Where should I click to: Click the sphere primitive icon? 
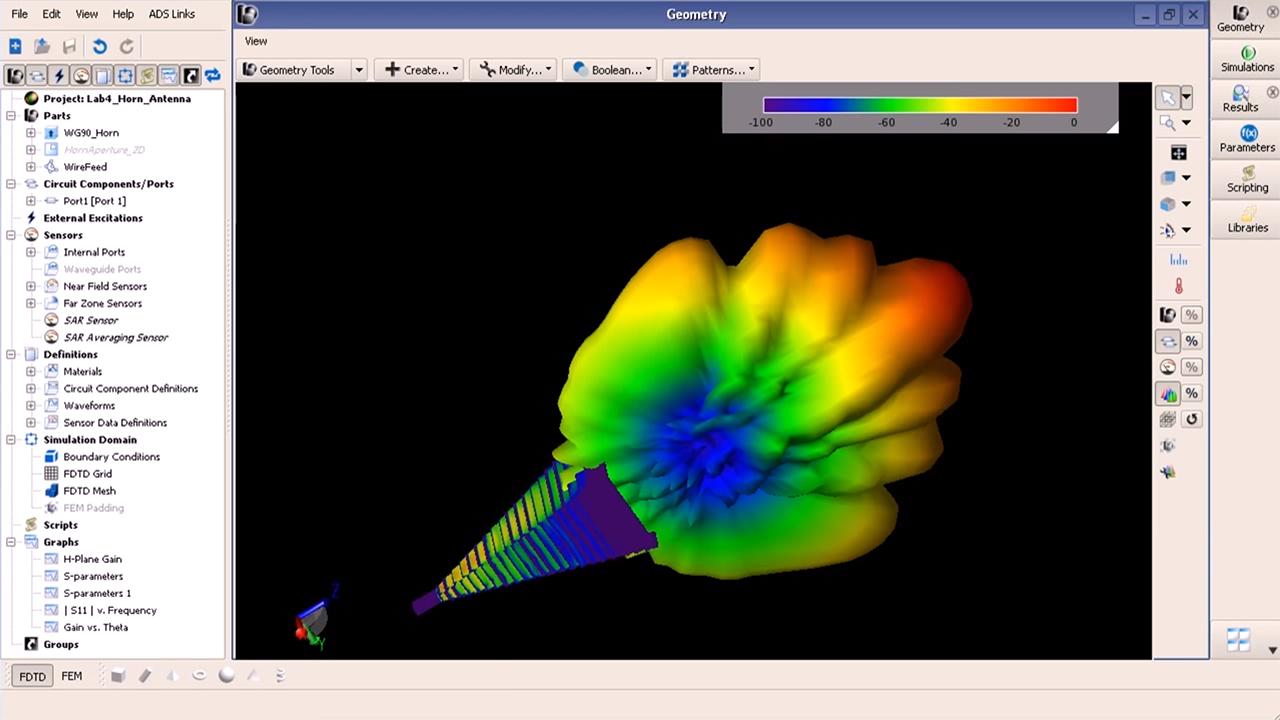pos(226,676)
